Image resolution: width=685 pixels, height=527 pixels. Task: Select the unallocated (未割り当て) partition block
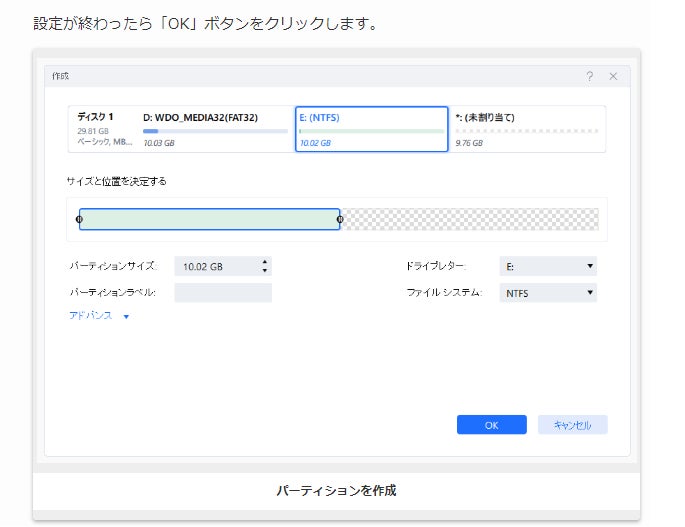[x=527, y=129]
